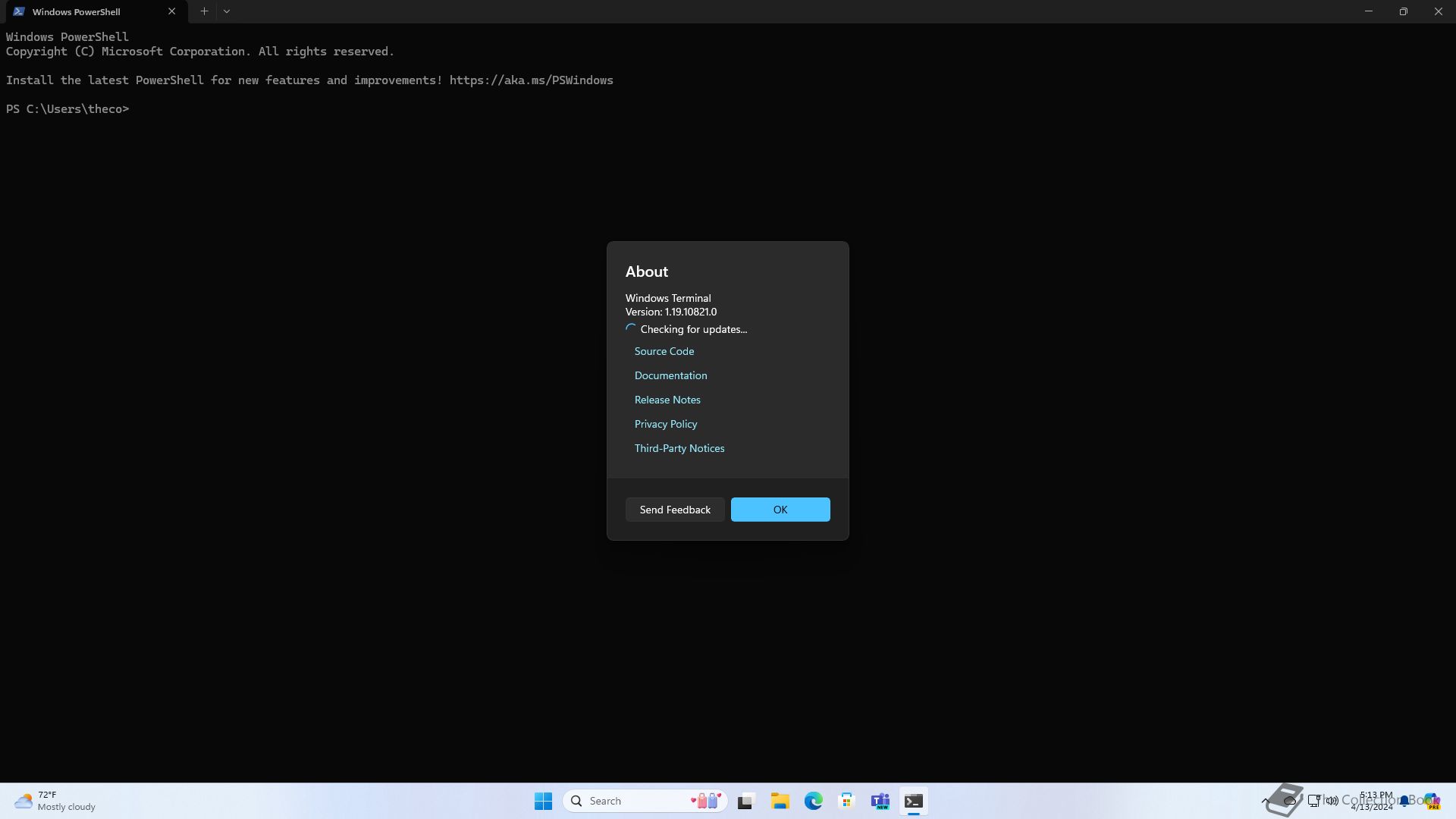Click the taskbar Search box

coord(645,801)
